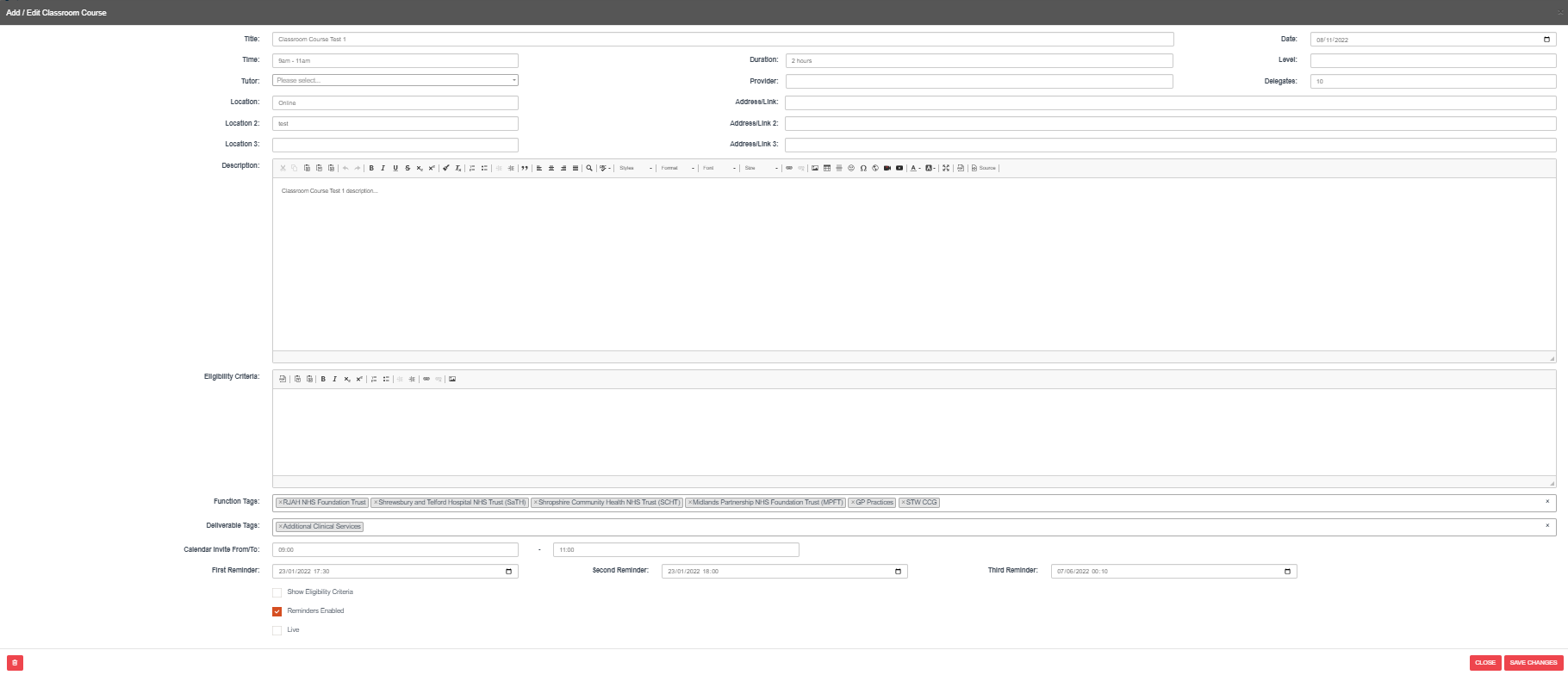1568x675 pixels.
Task: Insert an image in the Description editor
Action: (815, 169)
